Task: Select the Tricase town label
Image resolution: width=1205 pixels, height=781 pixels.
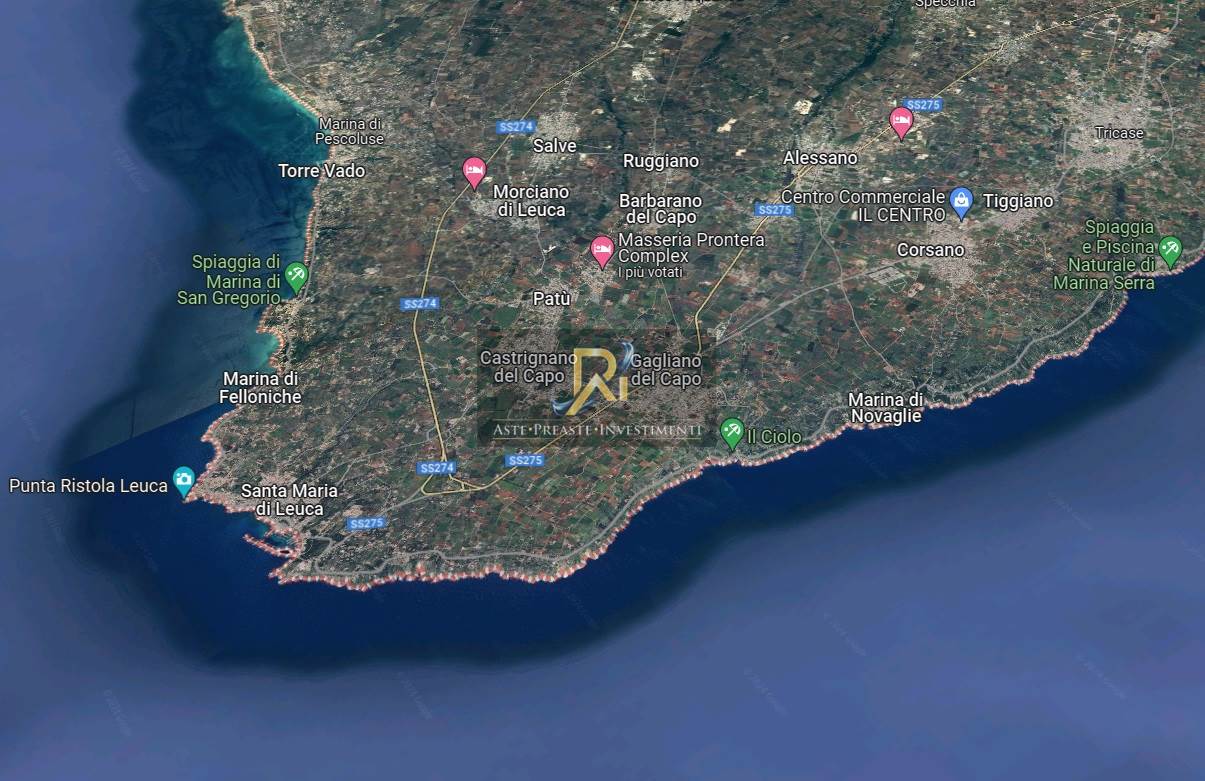Action: click(x=1118, y=133)
